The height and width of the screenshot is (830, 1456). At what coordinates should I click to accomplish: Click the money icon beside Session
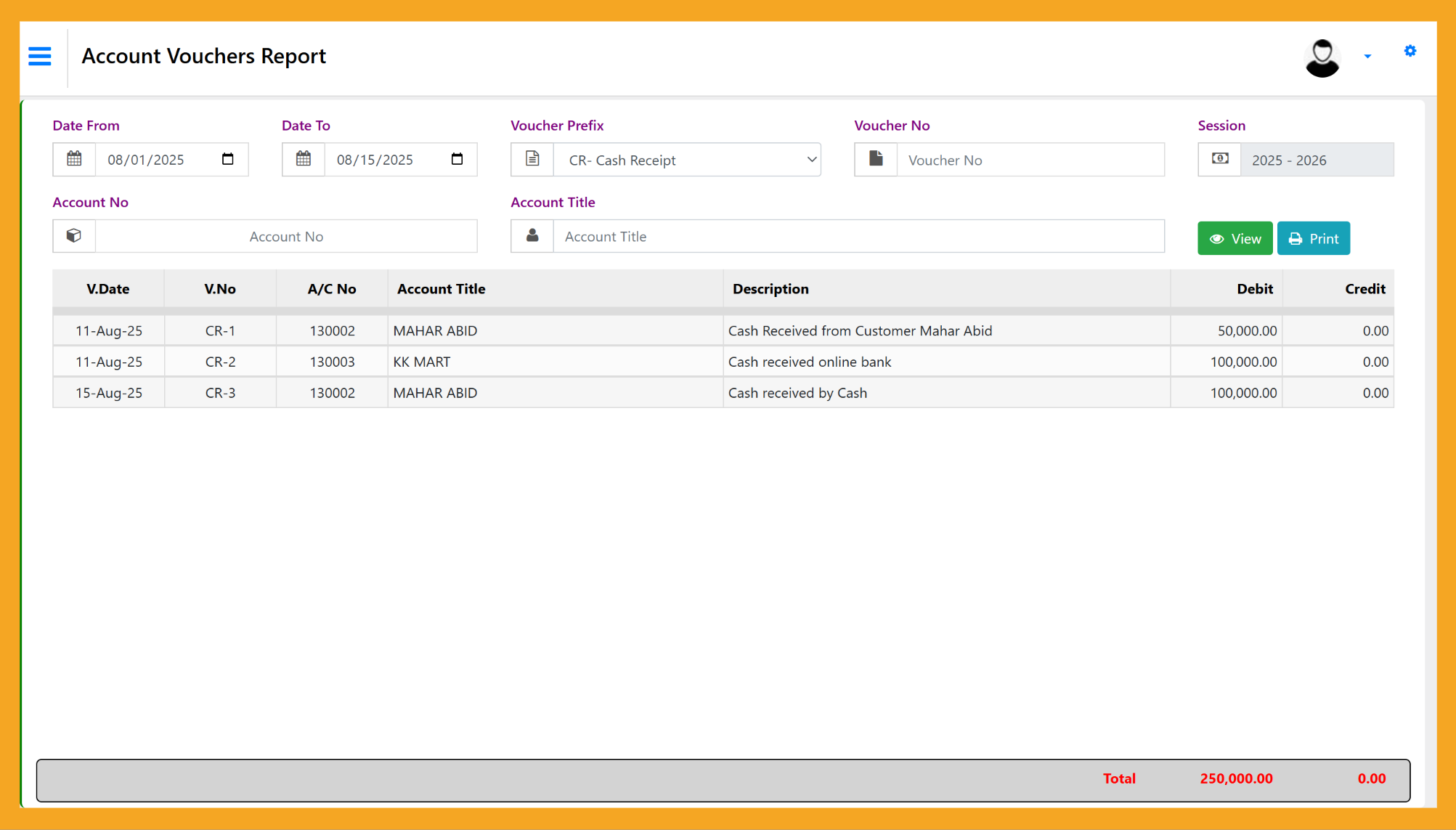(x=1220, y=159)
